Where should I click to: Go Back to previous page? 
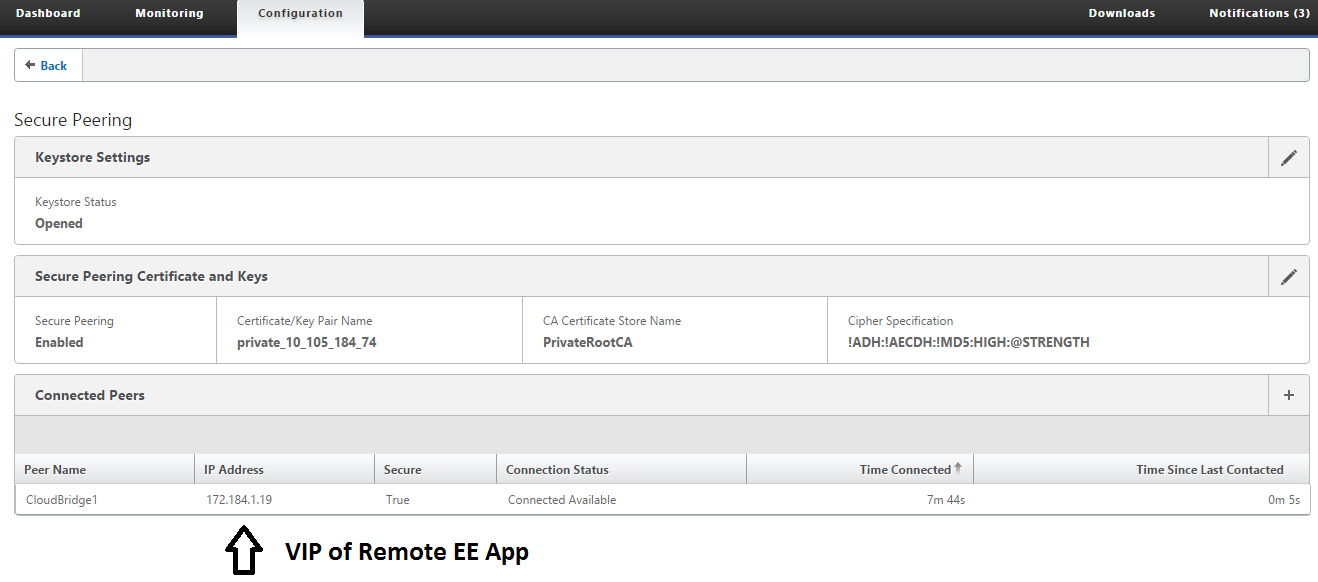(x=47, y=66)
